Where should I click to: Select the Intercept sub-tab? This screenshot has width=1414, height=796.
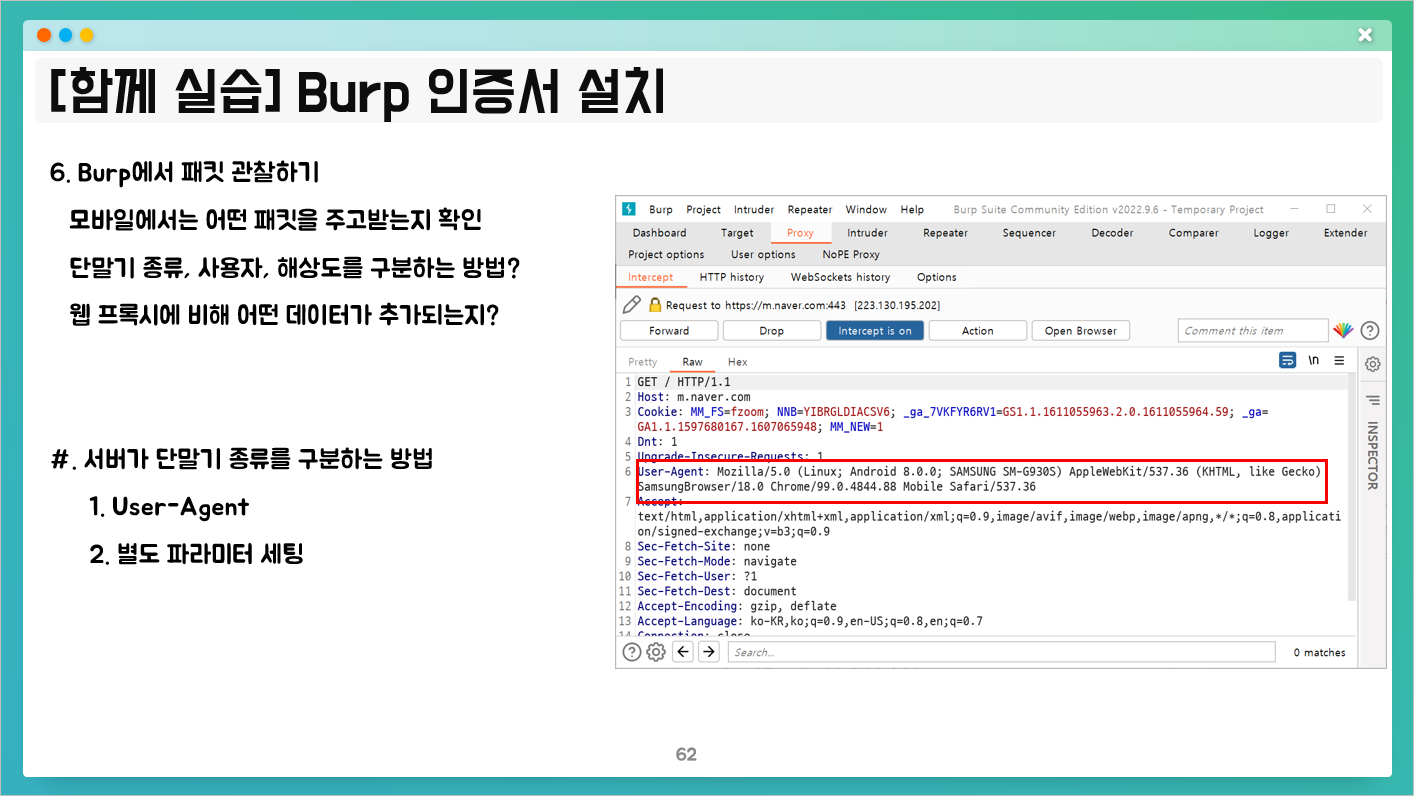651,277
